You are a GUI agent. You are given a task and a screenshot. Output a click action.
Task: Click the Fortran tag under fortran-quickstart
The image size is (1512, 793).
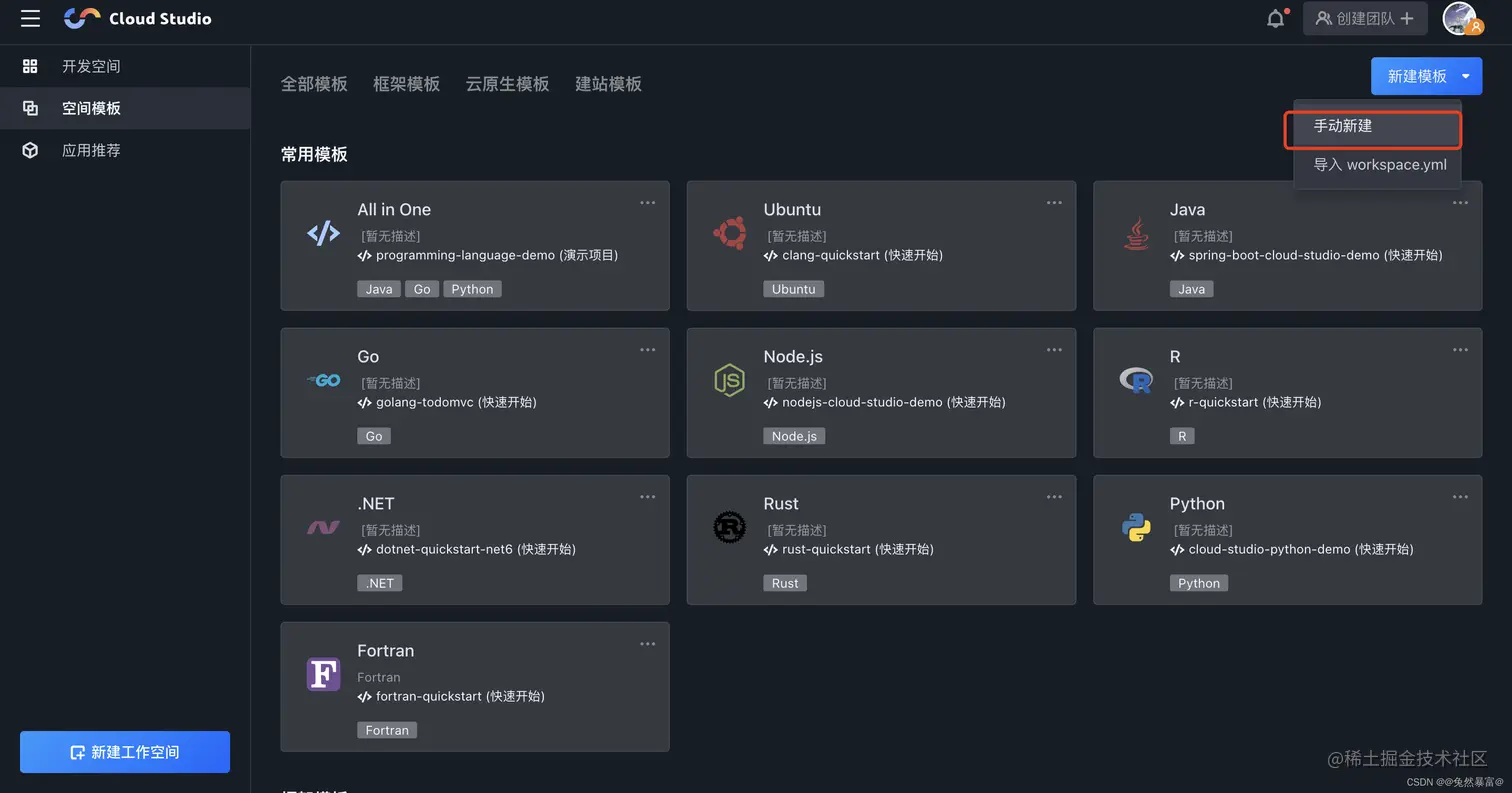[x=387, y=730]
